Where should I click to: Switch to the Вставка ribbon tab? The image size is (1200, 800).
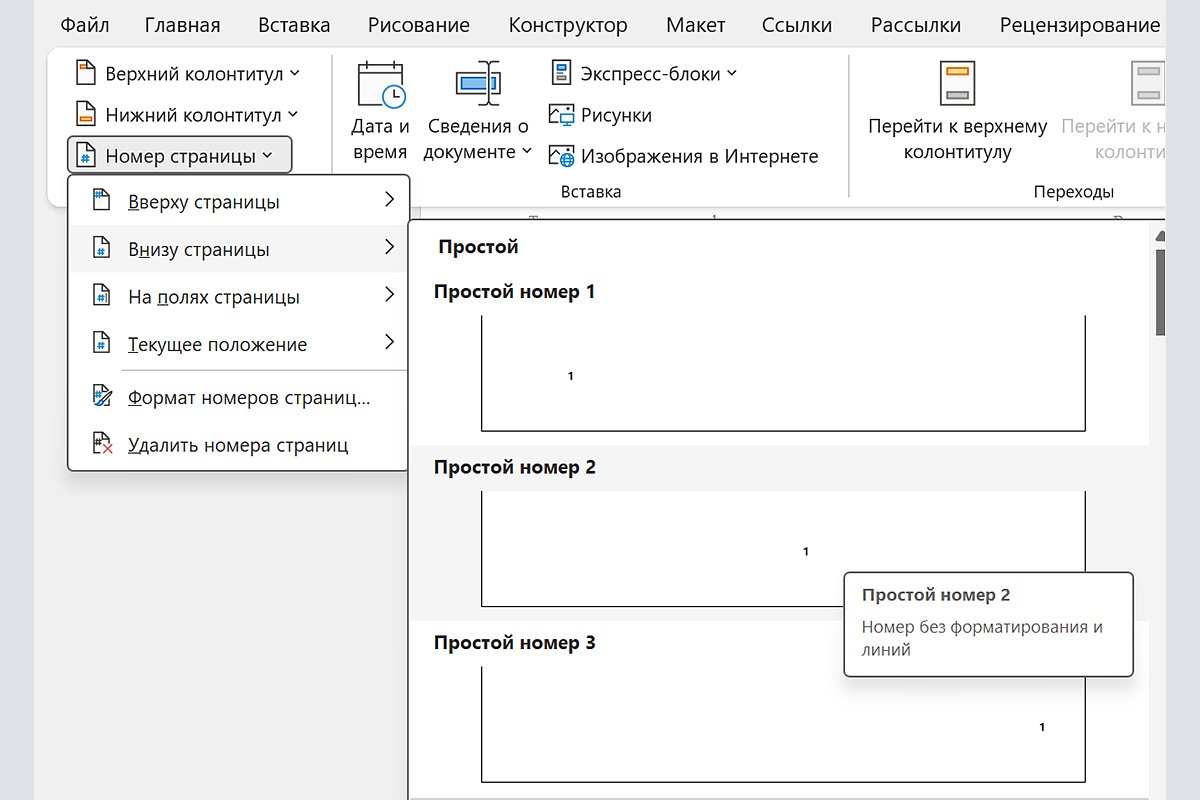pos(294,25)
